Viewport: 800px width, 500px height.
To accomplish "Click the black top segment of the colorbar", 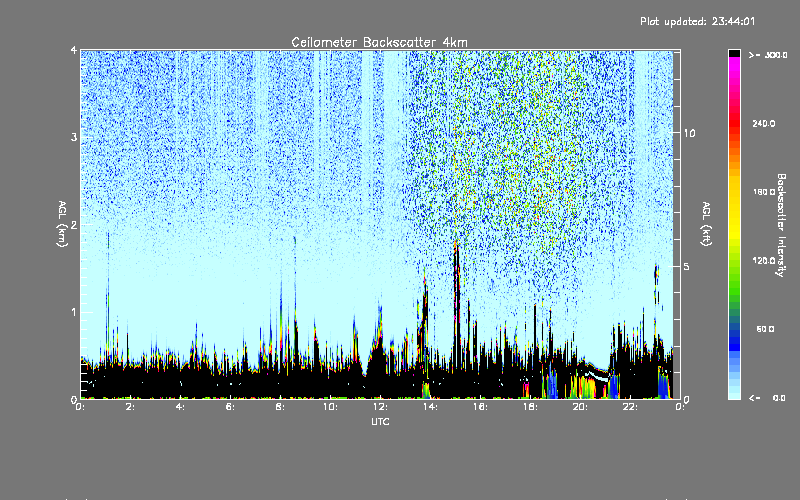I will [734, 53].
